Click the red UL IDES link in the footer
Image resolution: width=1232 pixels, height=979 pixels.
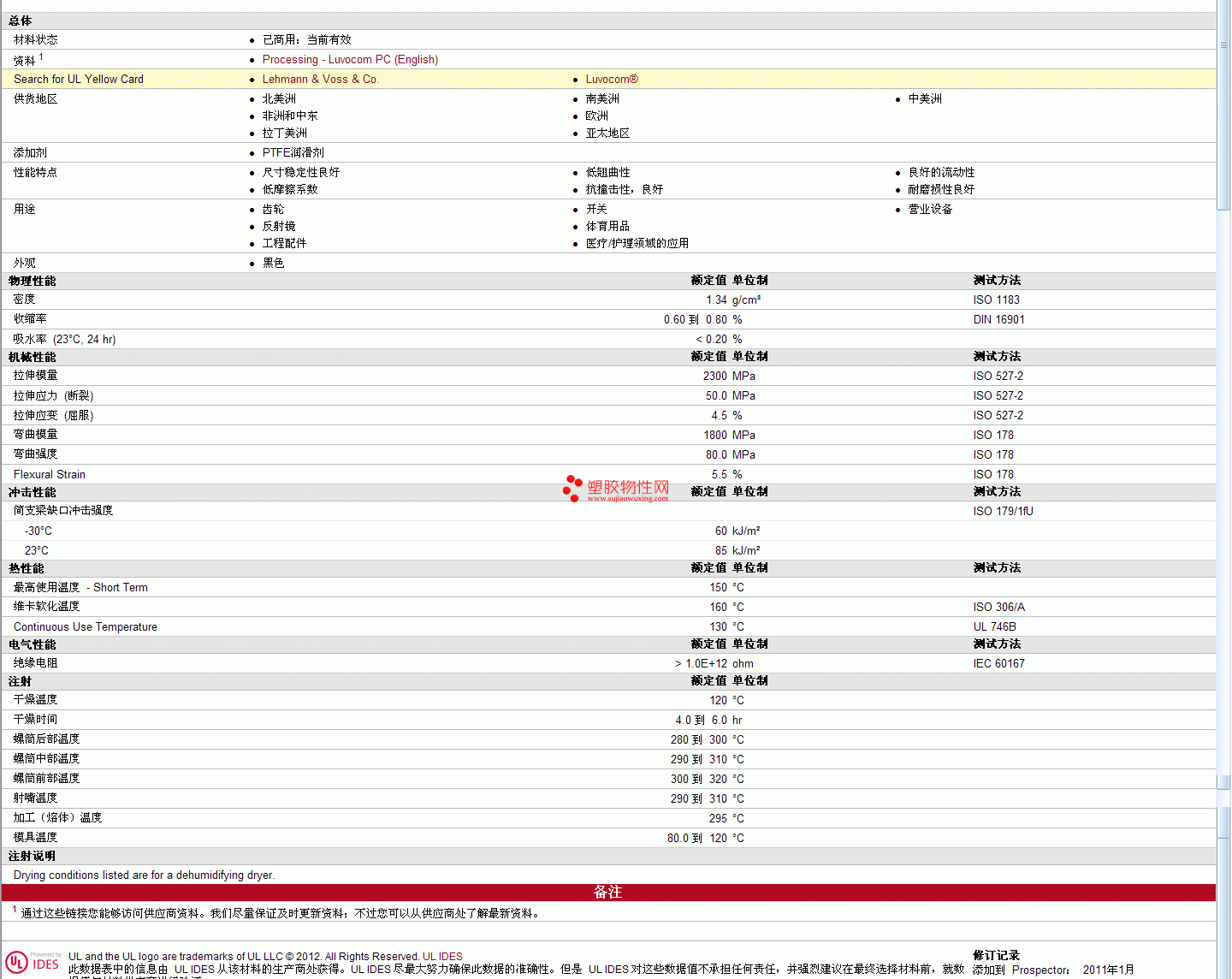click(x=442, y=957)
